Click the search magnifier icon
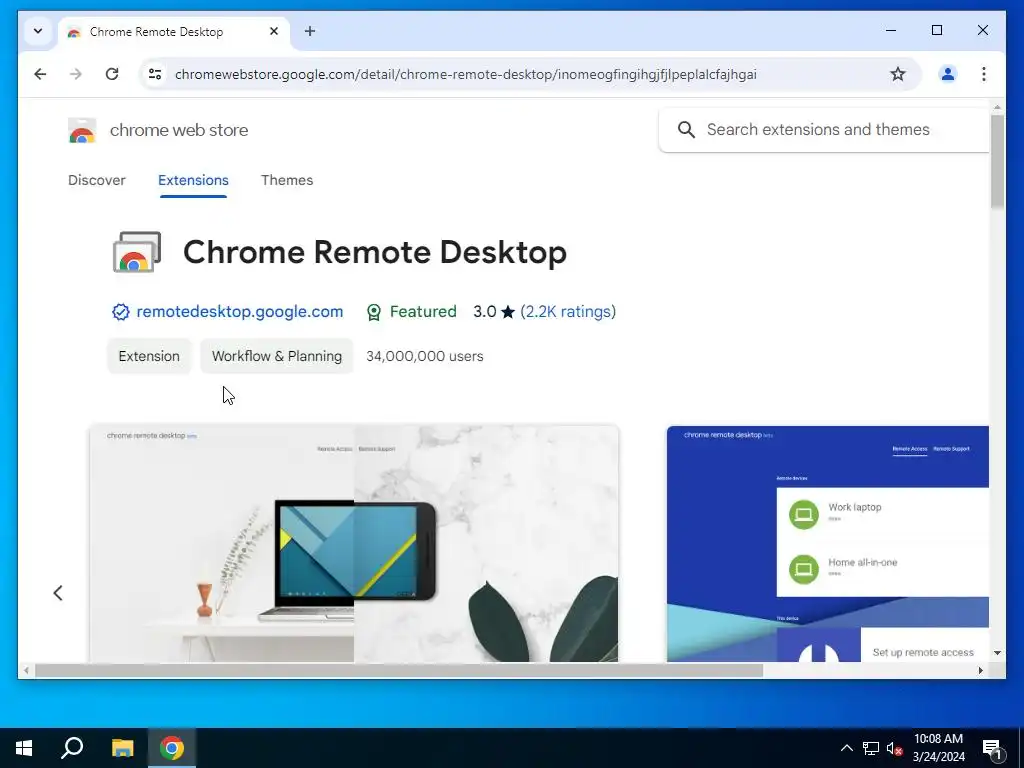 (x=686, y=130)
